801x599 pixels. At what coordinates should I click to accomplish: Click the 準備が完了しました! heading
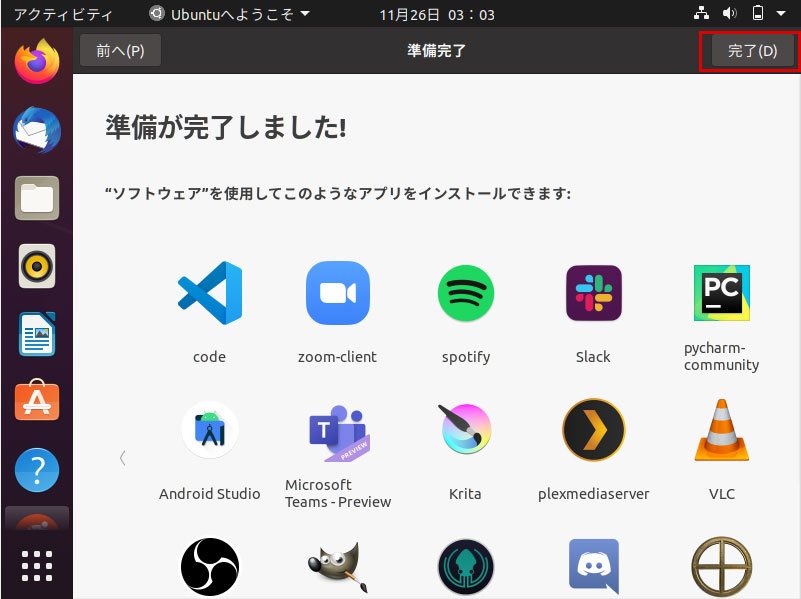(226, 127)
